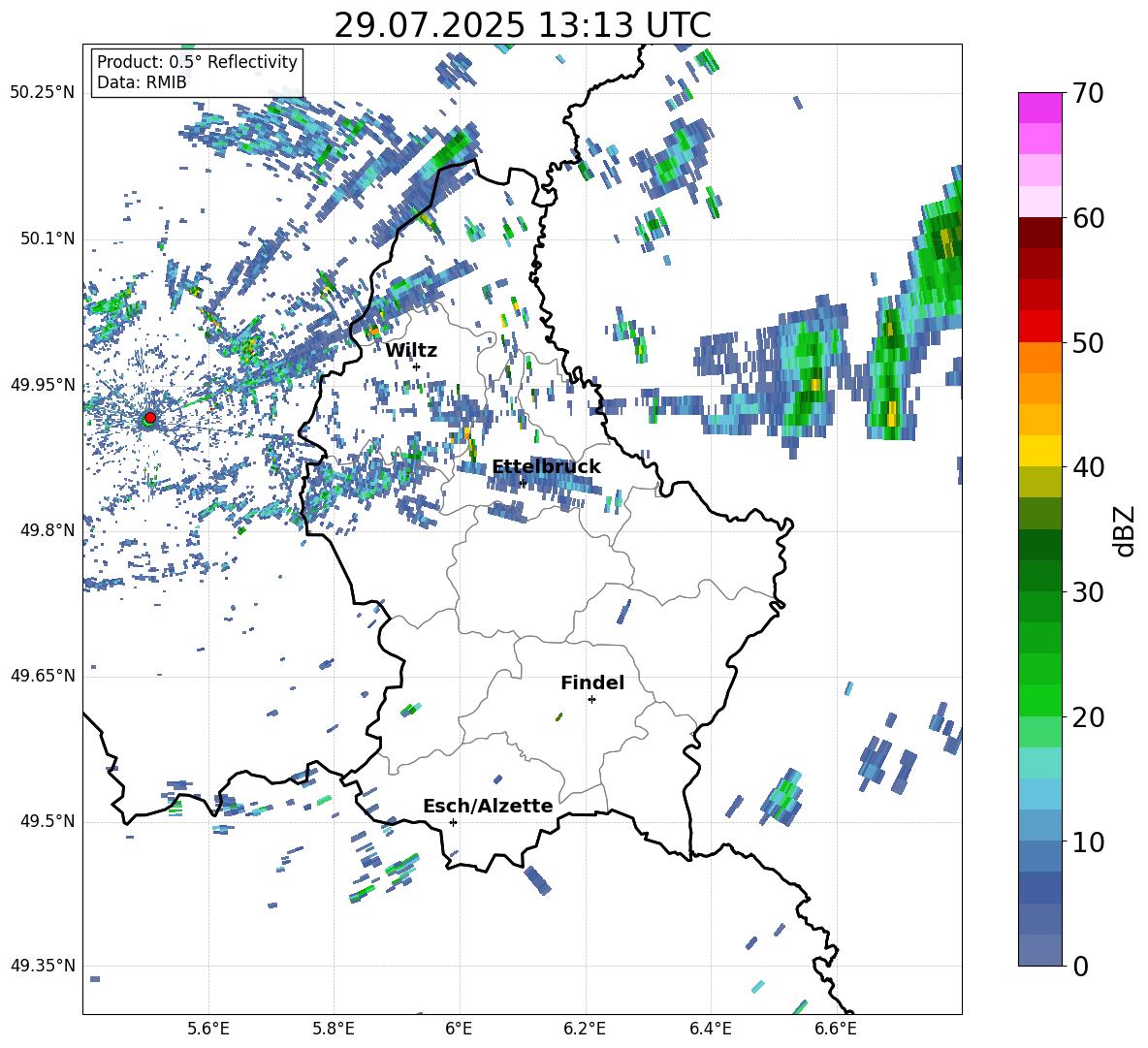The width and height of the screenshot is (1148, 1048).
Task: Click the 6°E longitude label
Action: tap(459, 1029)
